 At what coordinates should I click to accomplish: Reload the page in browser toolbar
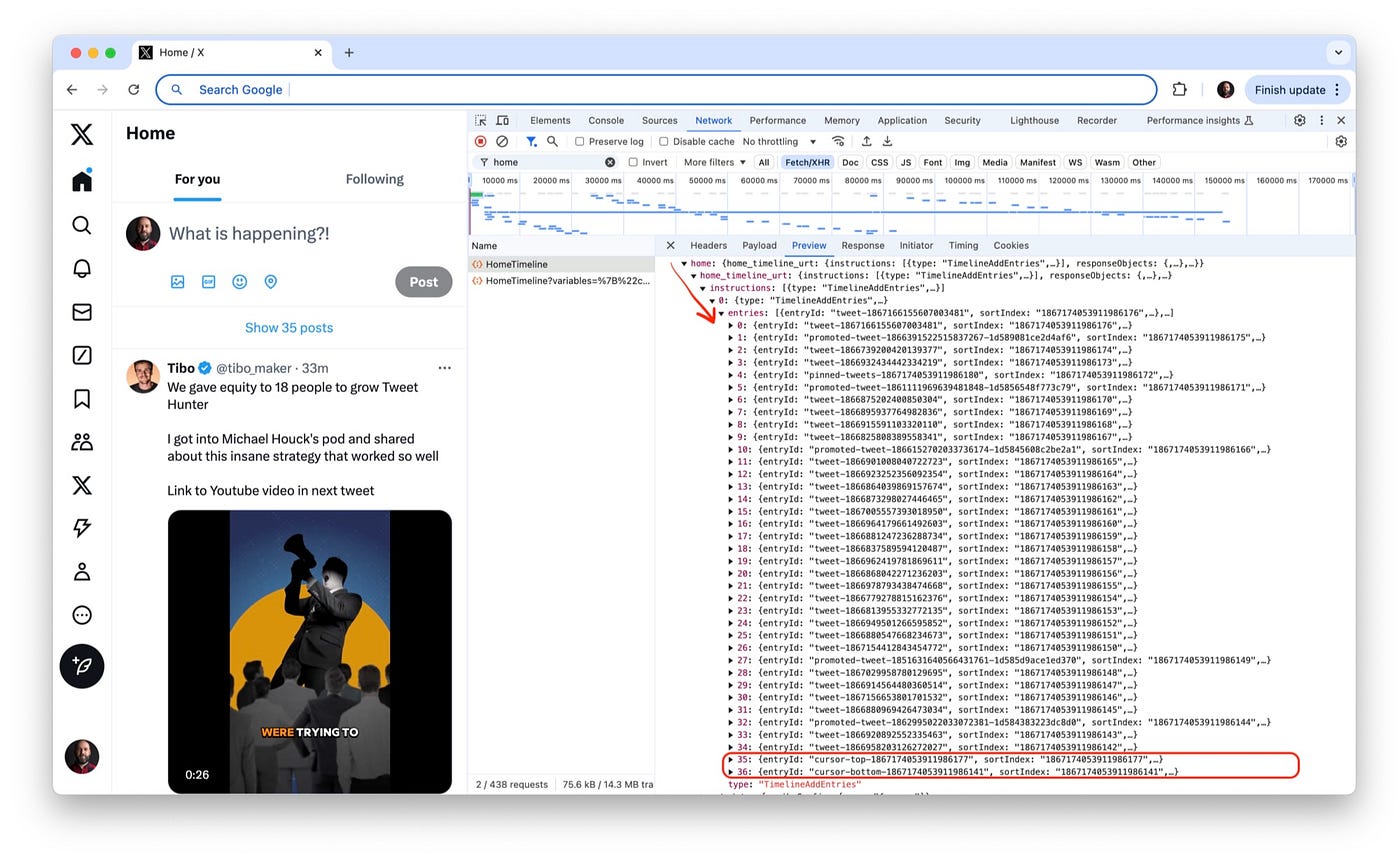(x=133, y=89)
